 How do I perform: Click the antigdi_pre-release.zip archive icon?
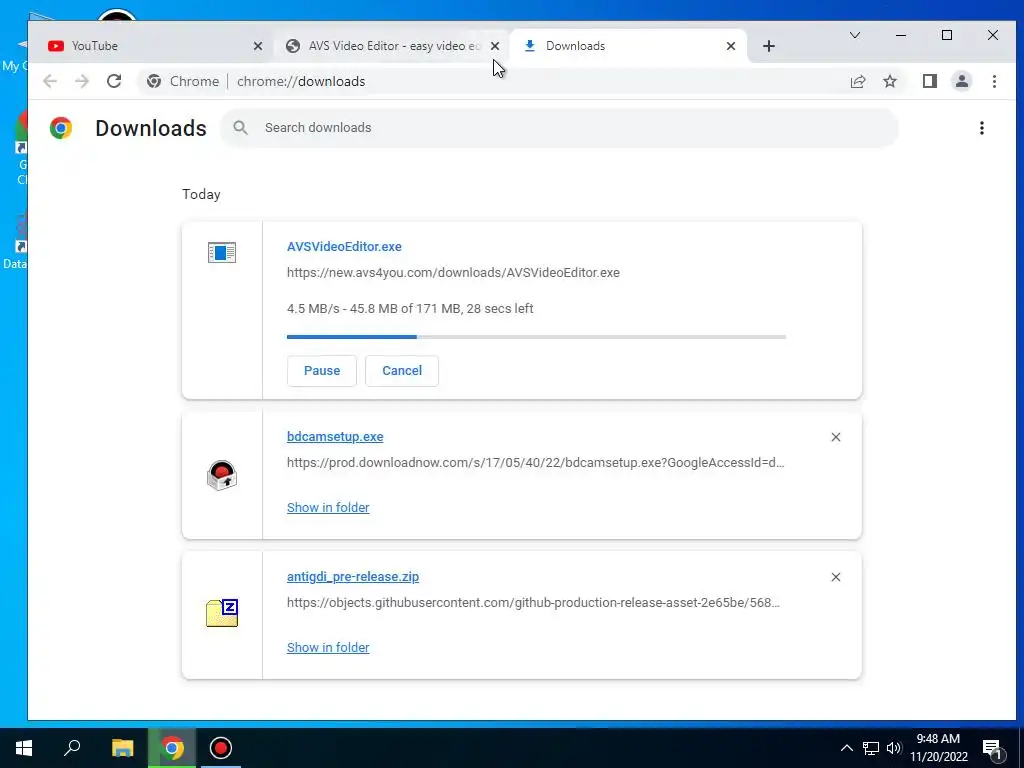222,613
